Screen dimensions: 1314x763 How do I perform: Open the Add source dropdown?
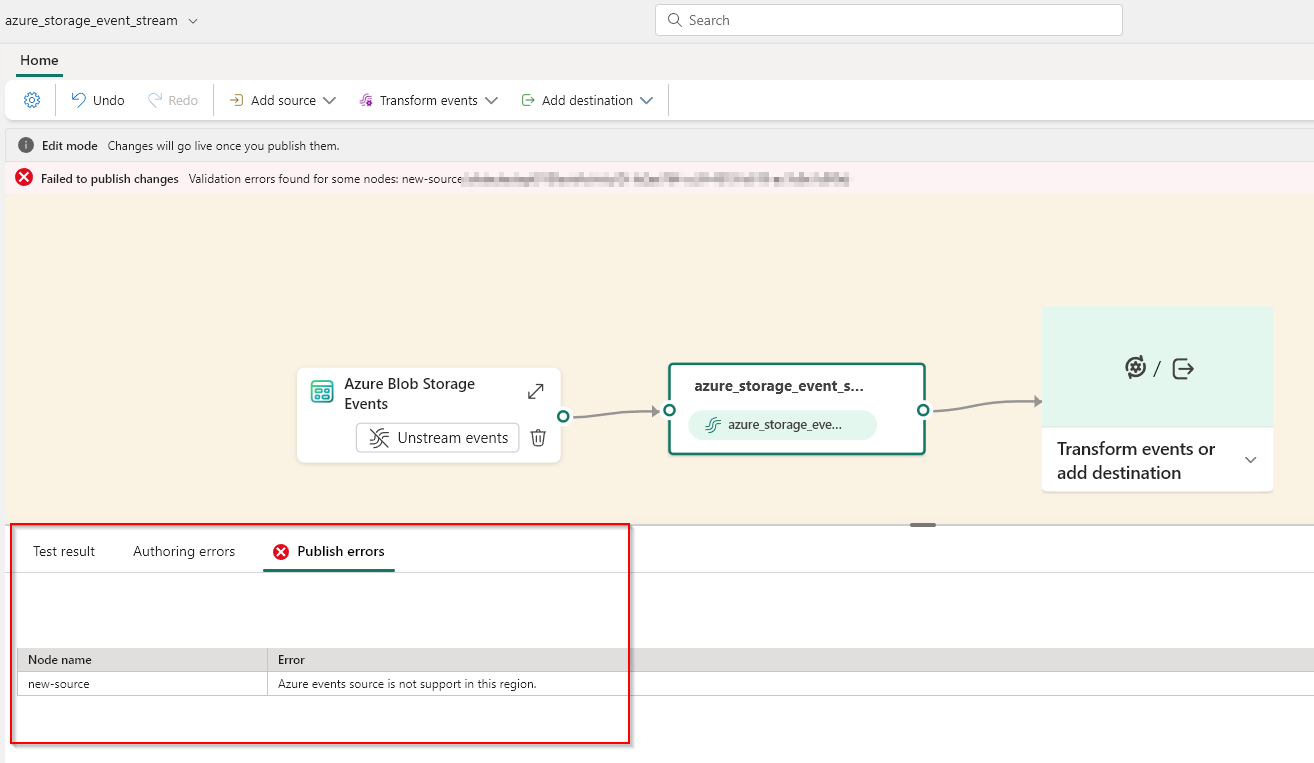(x=282, y=100)
